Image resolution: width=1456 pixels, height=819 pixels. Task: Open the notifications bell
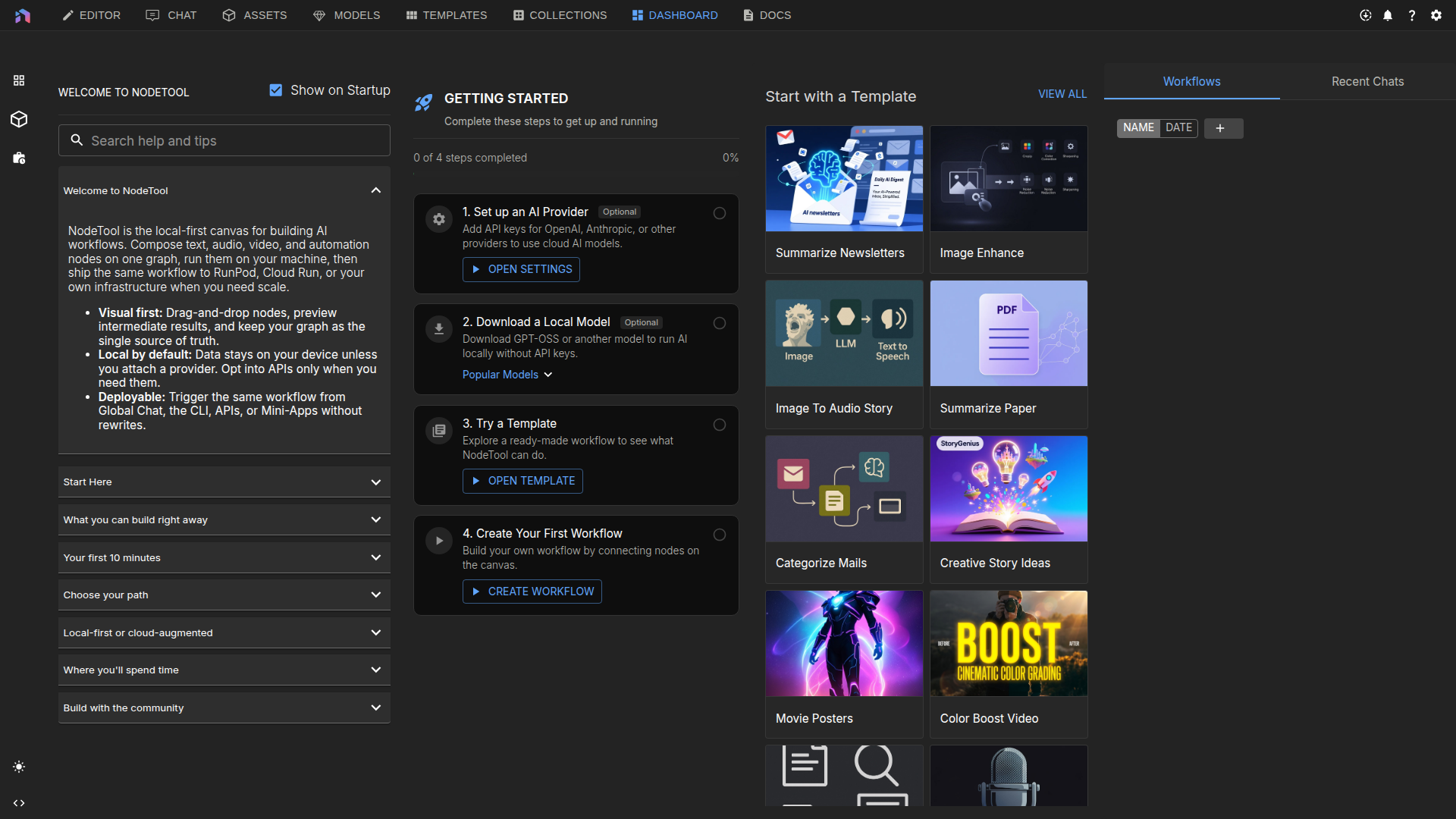click(1389, 15)
